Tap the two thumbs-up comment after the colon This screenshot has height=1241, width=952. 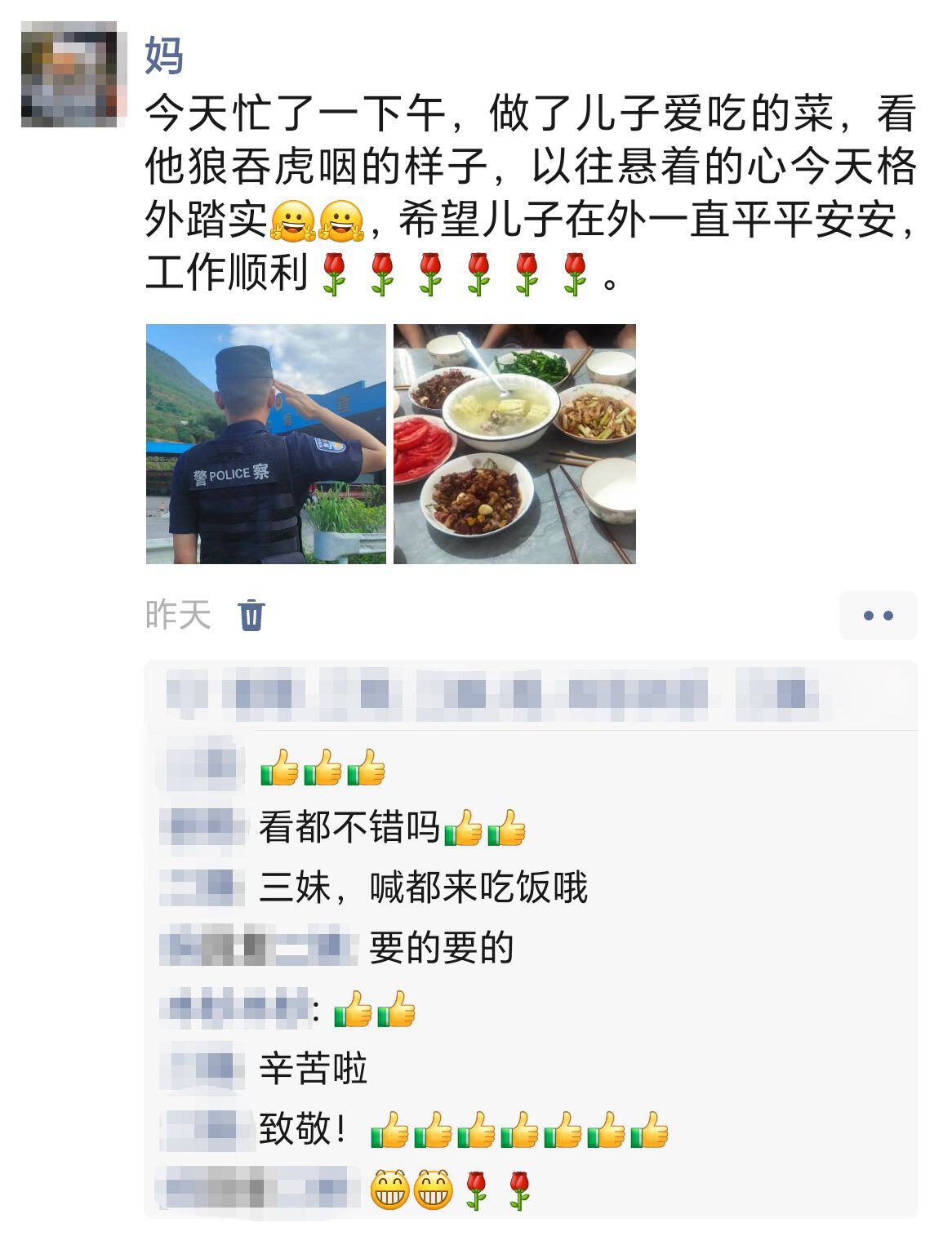coord(375,1009)
